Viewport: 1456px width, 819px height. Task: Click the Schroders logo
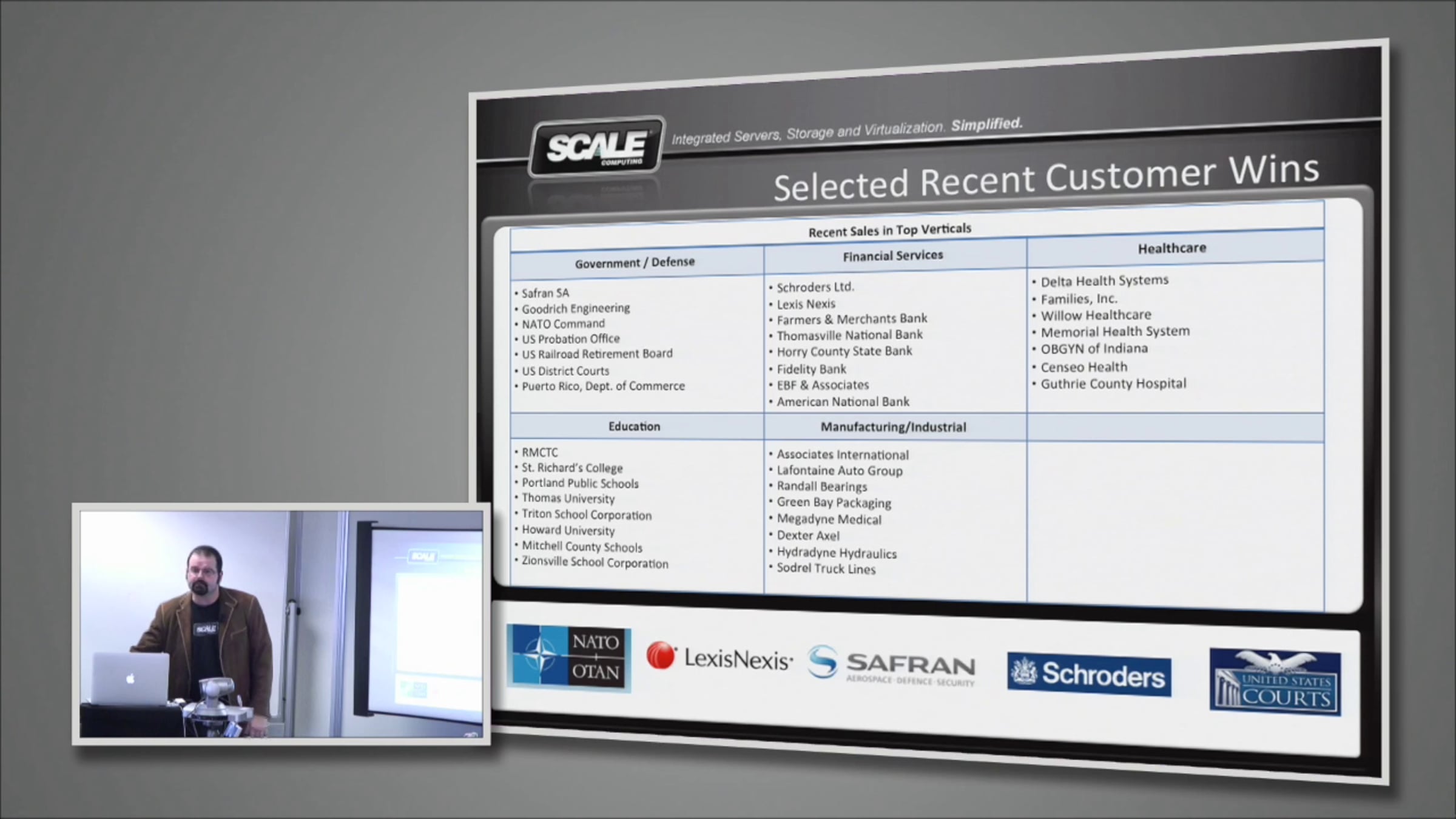1089,674
